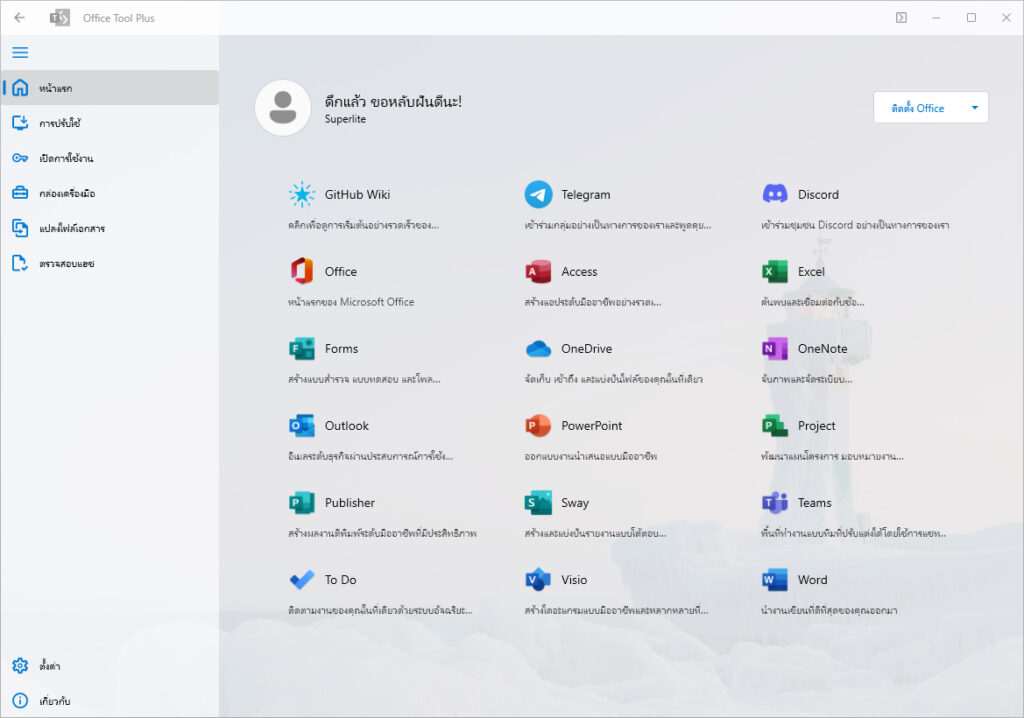This screenshot has width=1024, height=718.
Task: Choose the Publisher app icon
Action: (302, 502)
